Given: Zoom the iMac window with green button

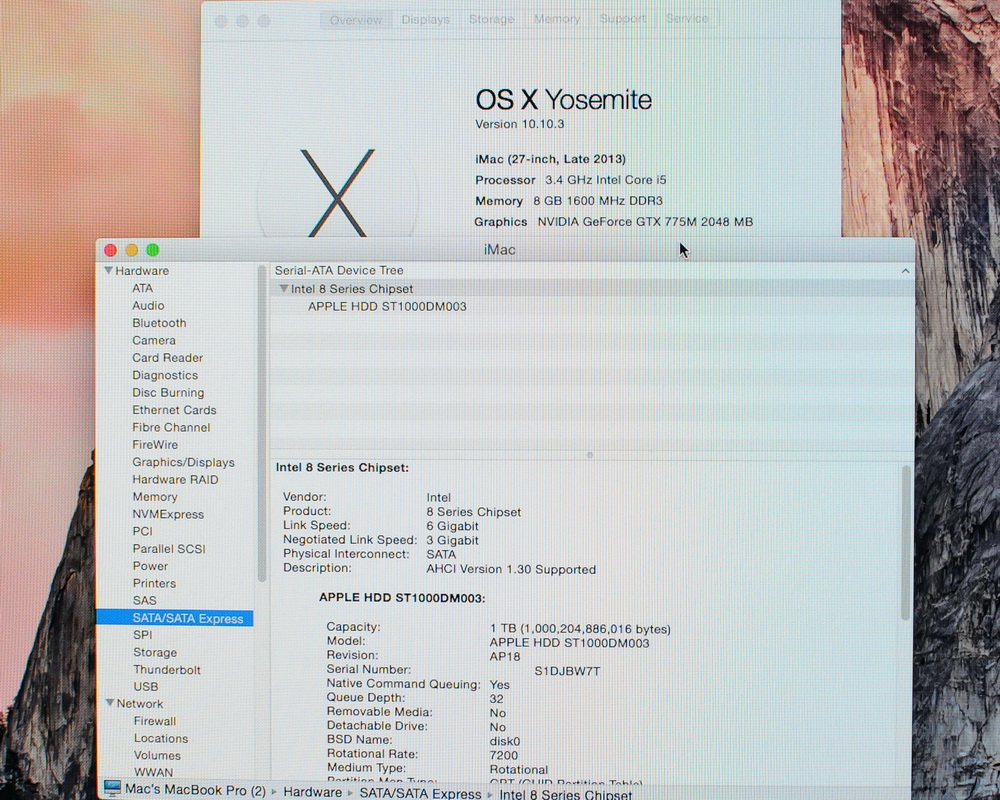Looking at the screenshot, I should pos(153,250).
